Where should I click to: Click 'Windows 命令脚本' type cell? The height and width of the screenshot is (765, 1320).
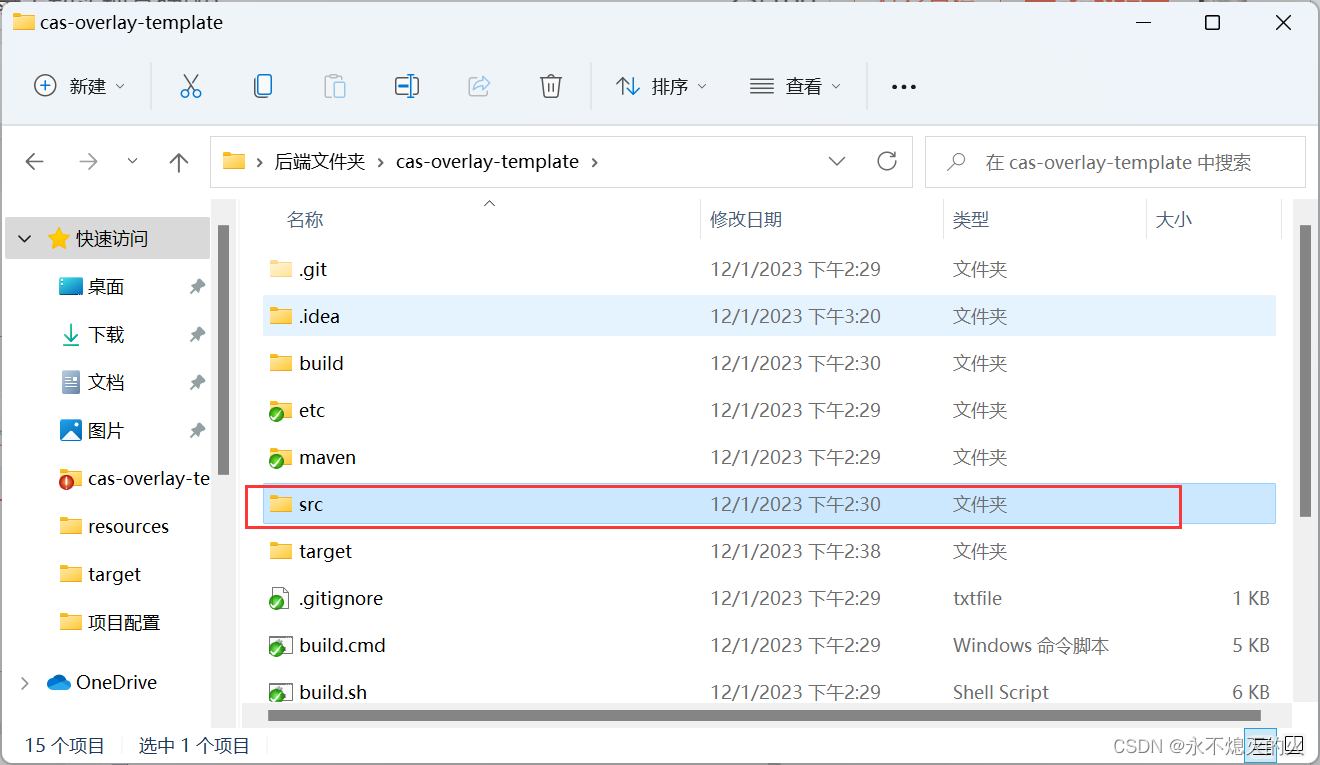click(x=1031, y=646)
